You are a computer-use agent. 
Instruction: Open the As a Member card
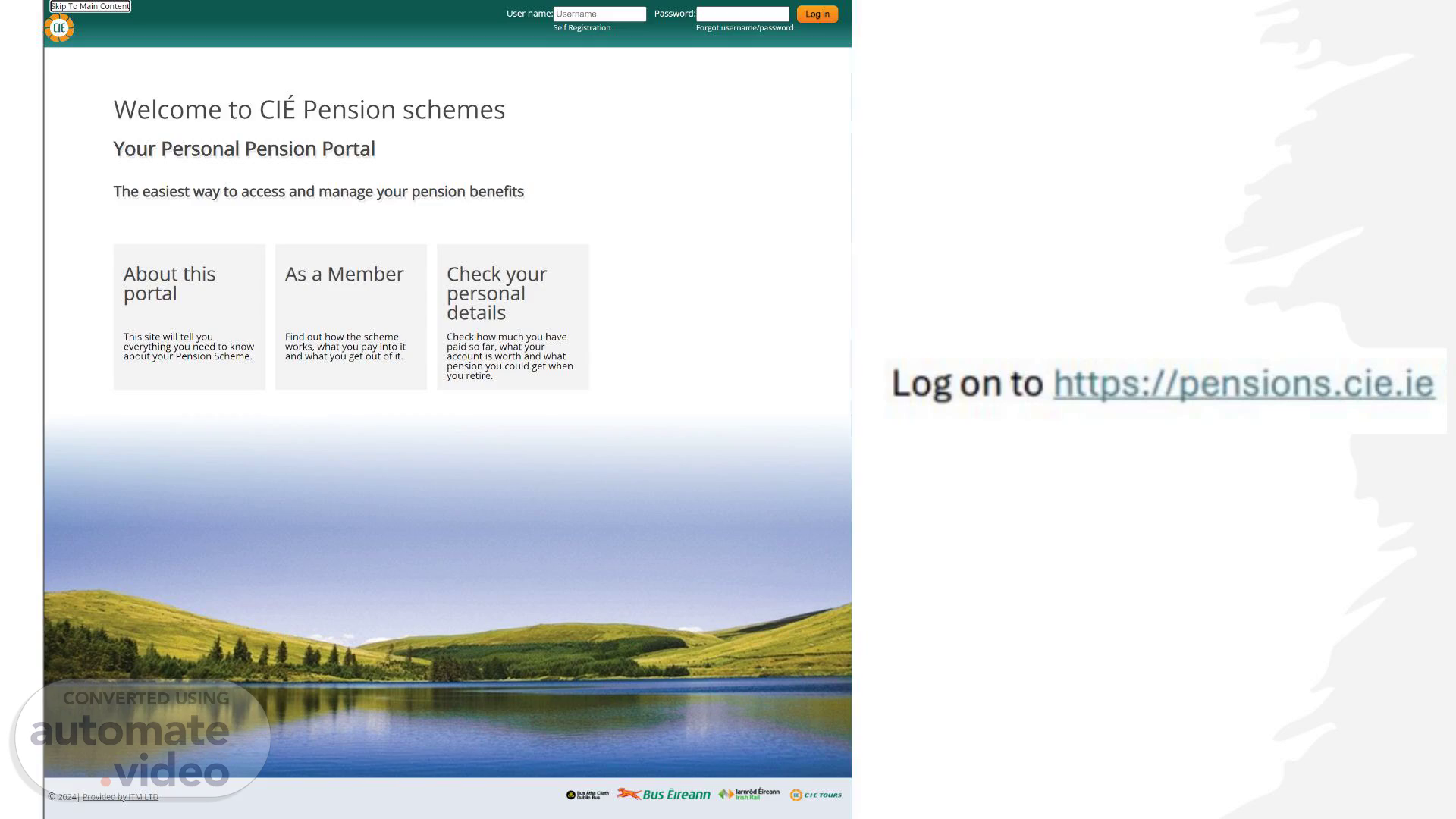pyautogui.click(x=351, y=316)
